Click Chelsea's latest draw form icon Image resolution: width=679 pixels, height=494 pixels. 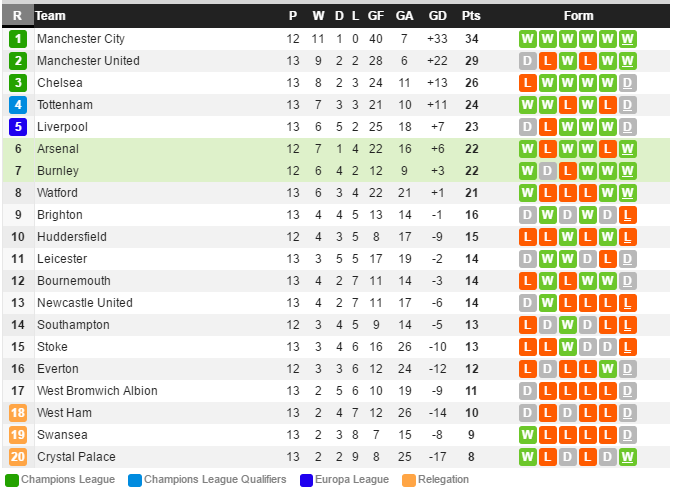click(627, 83)
